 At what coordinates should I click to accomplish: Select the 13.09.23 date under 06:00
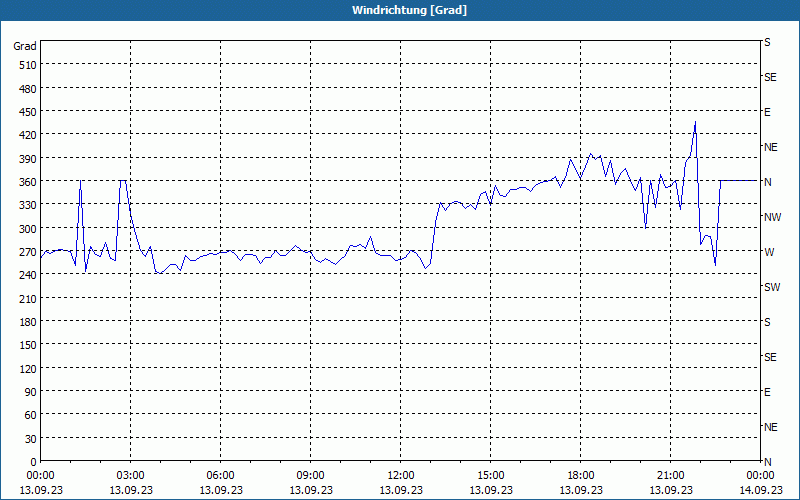[220, 490]
